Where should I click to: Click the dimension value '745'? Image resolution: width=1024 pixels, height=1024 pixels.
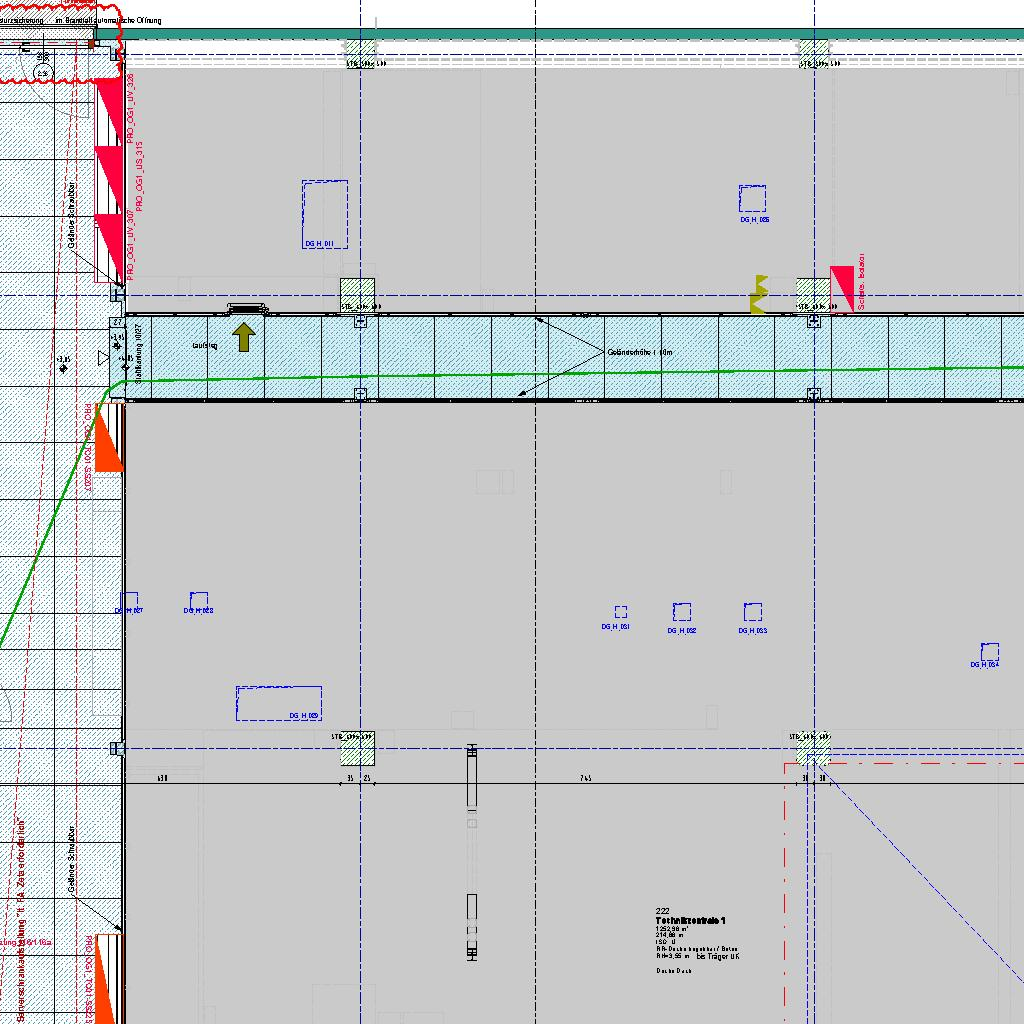tap(586, 778)
